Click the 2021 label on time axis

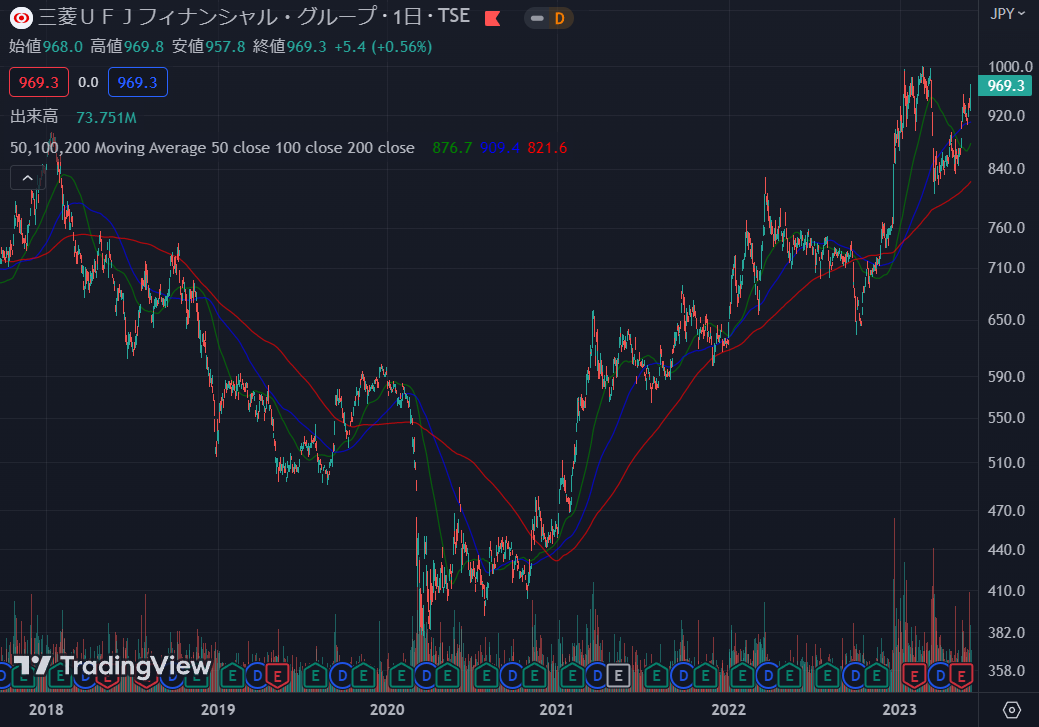tap(557, 710)
